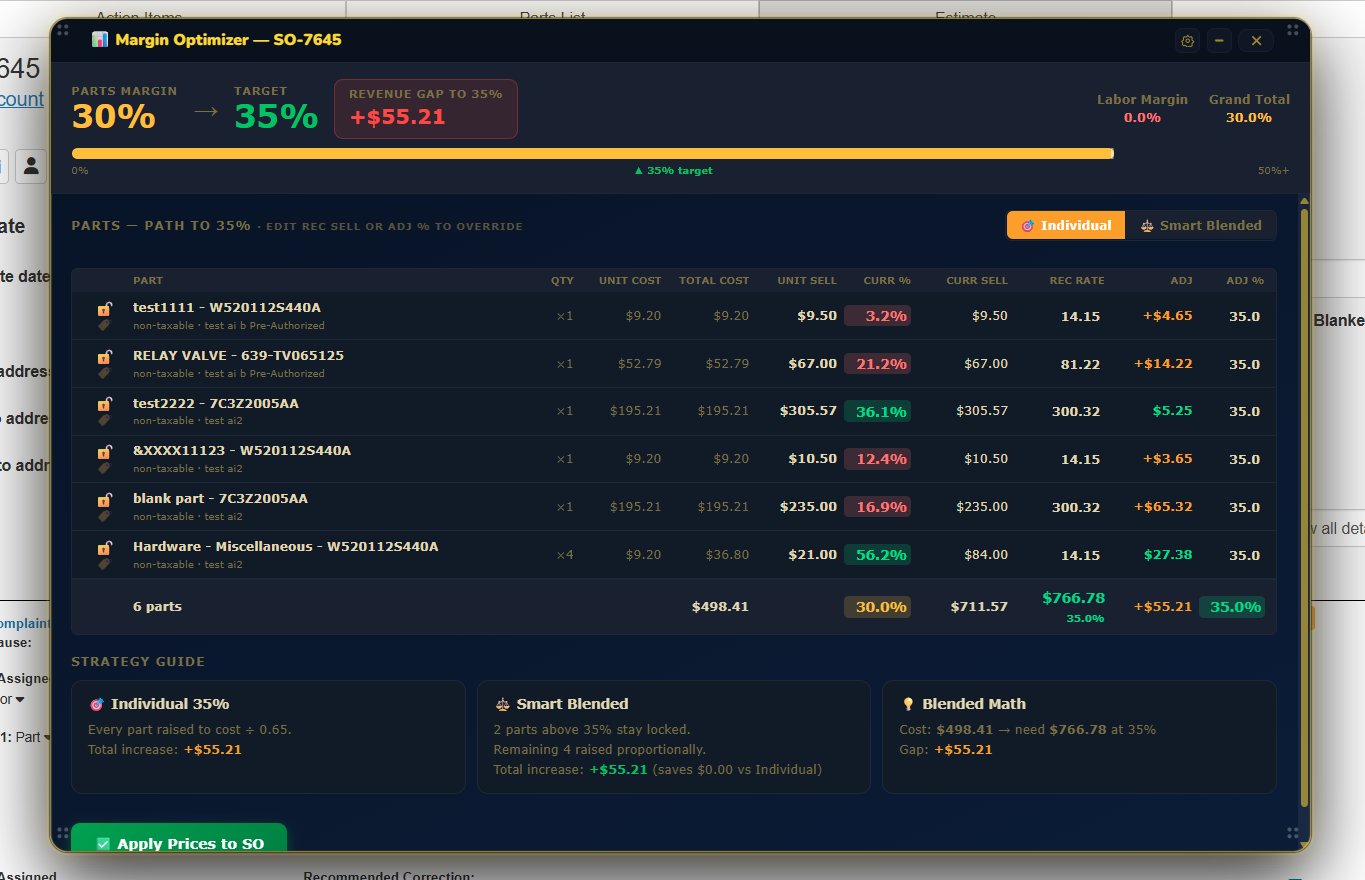1365x880 pixels.
Task: Toggle the lock on RELAY VALVE row
Action: click(104, 357)
